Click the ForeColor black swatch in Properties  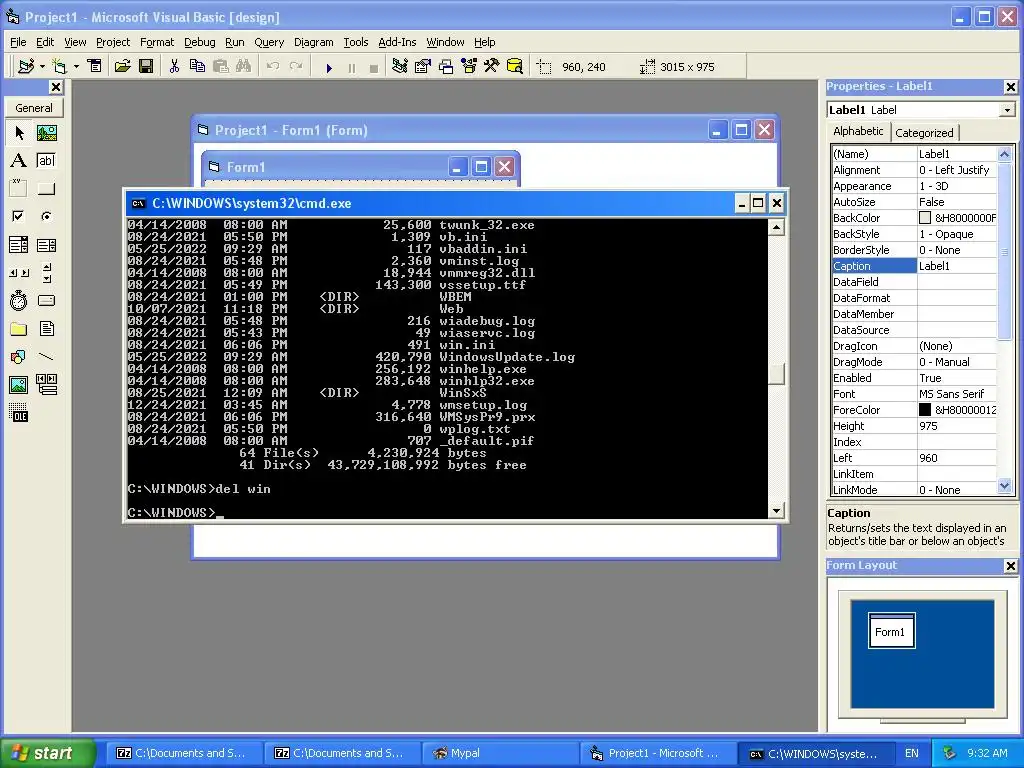pos(925,410)
